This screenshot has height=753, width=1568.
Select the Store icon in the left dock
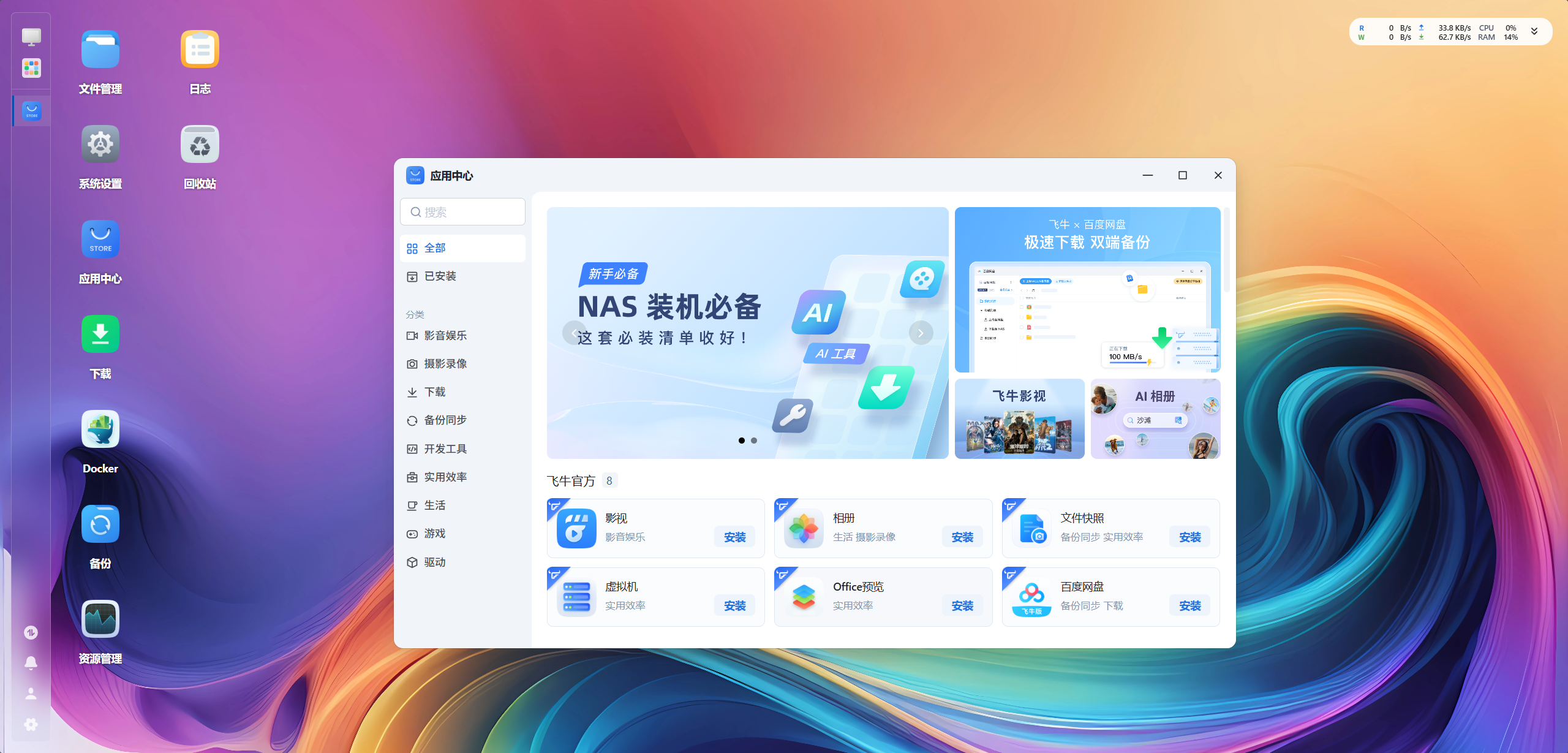(x=32, y=111)
